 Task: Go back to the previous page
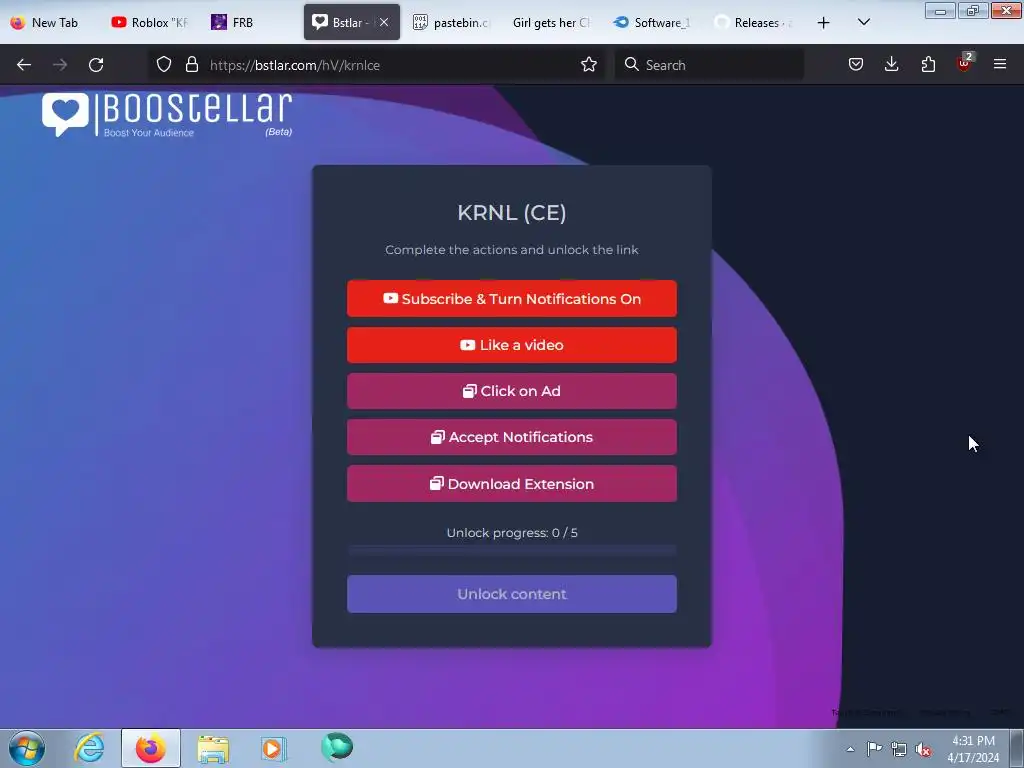[24, 65]
